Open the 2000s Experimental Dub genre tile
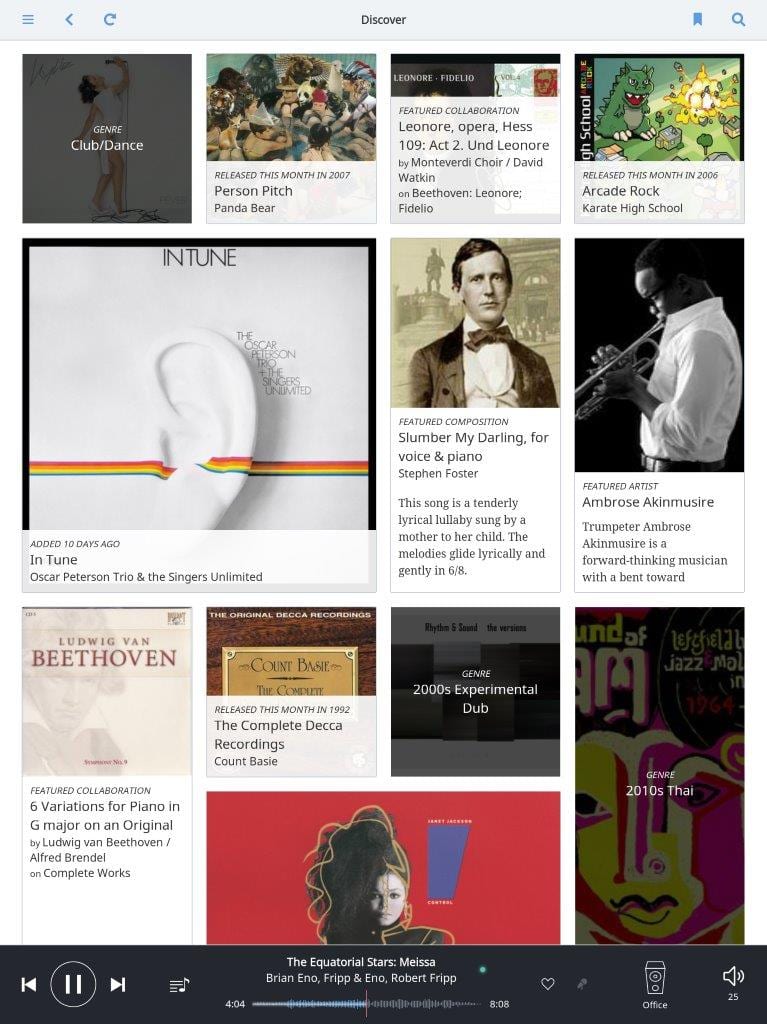Viewport: 767px width, 1024px height. tap(475, 692)
